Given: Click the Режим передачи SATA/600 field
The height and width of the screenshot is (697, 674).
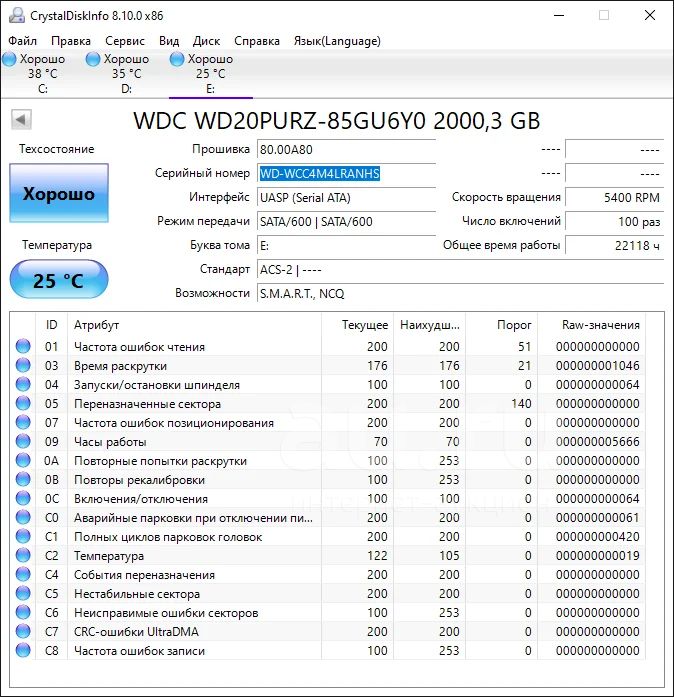Looking at the screenshot, I should click(x=346, y=221).
